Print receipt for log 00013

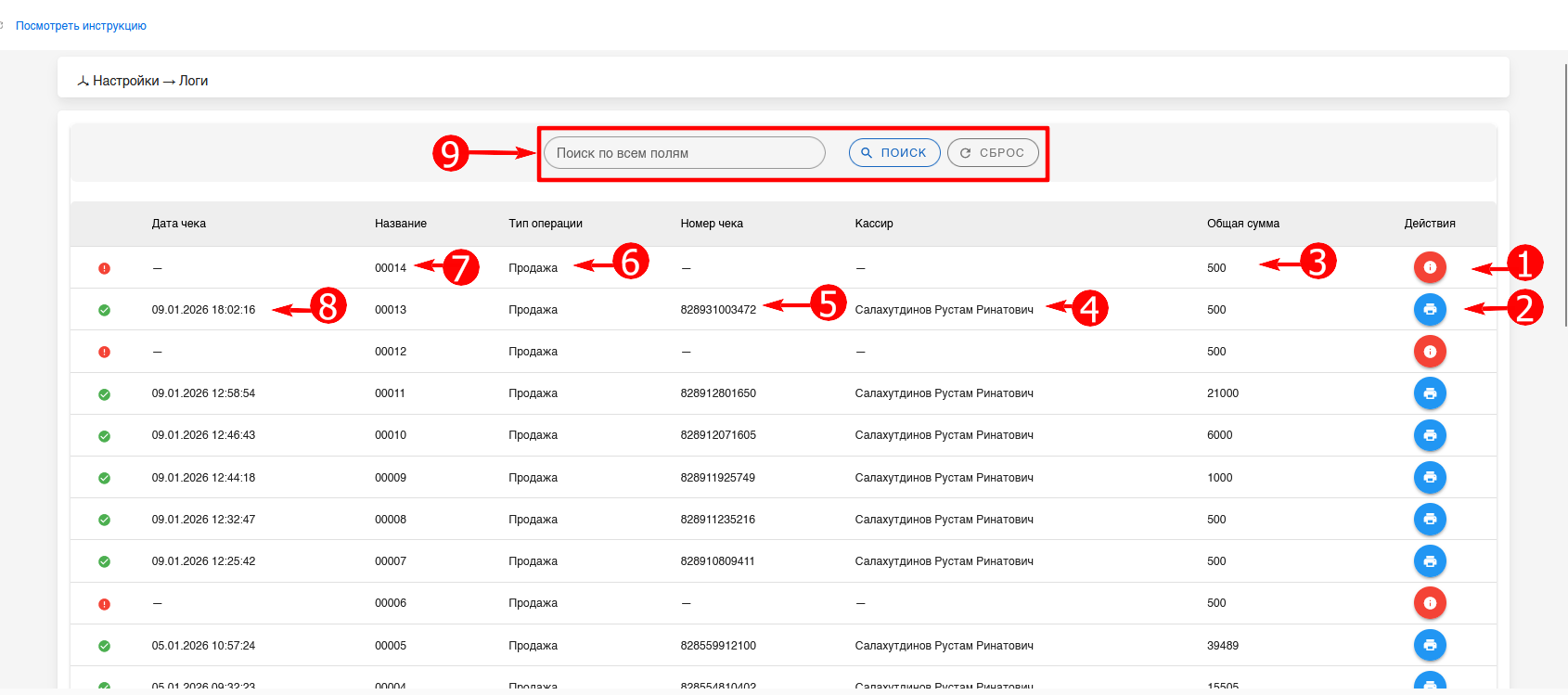1430,309
